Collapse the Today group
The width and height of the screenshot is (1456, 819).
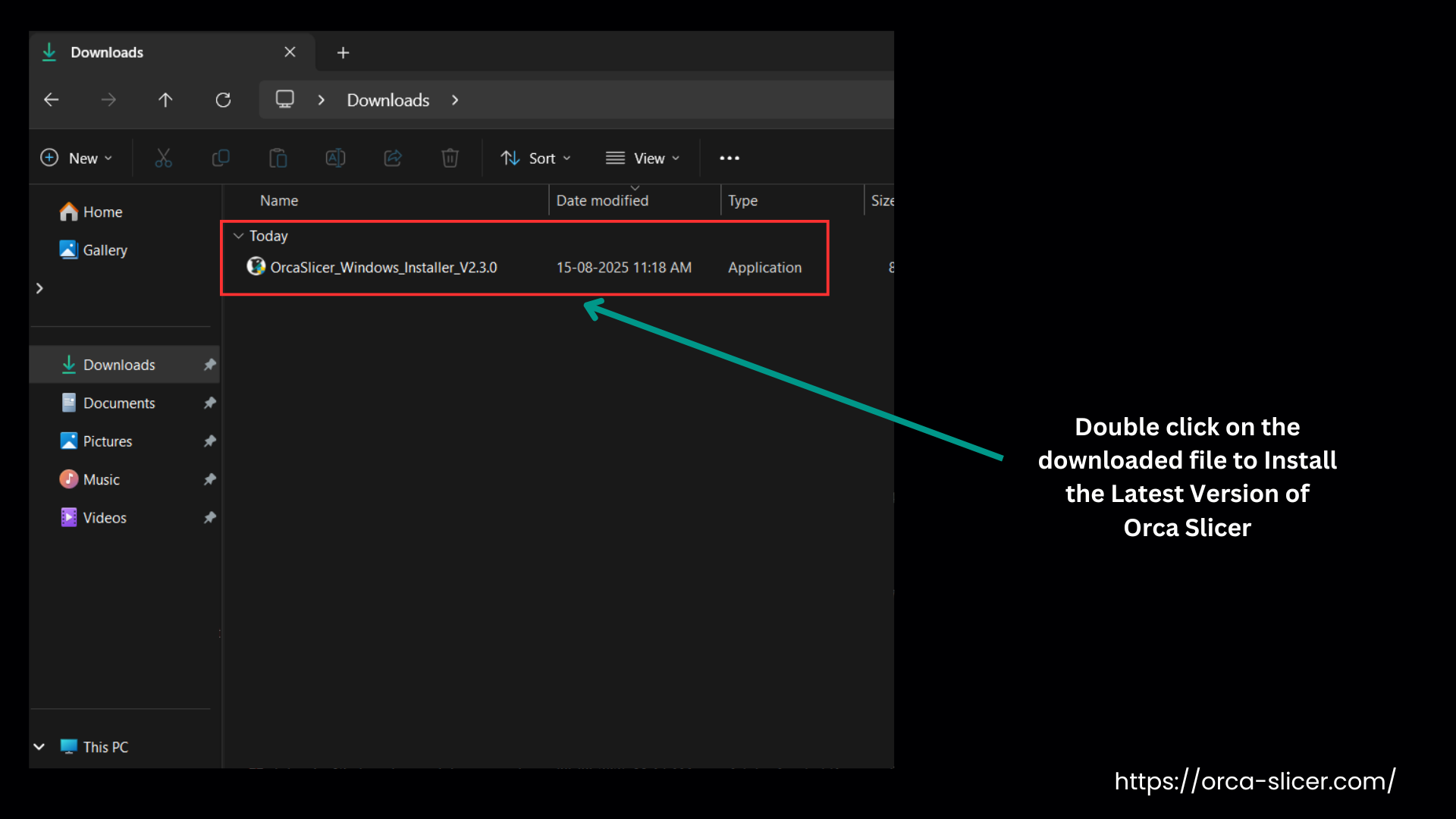click(238, 236)
